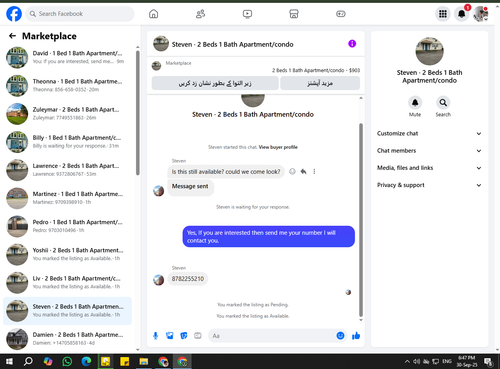The width and height of the screenshot is (500, 369).
Task: Open the emoji picker in message box
Action: (340, 336)
